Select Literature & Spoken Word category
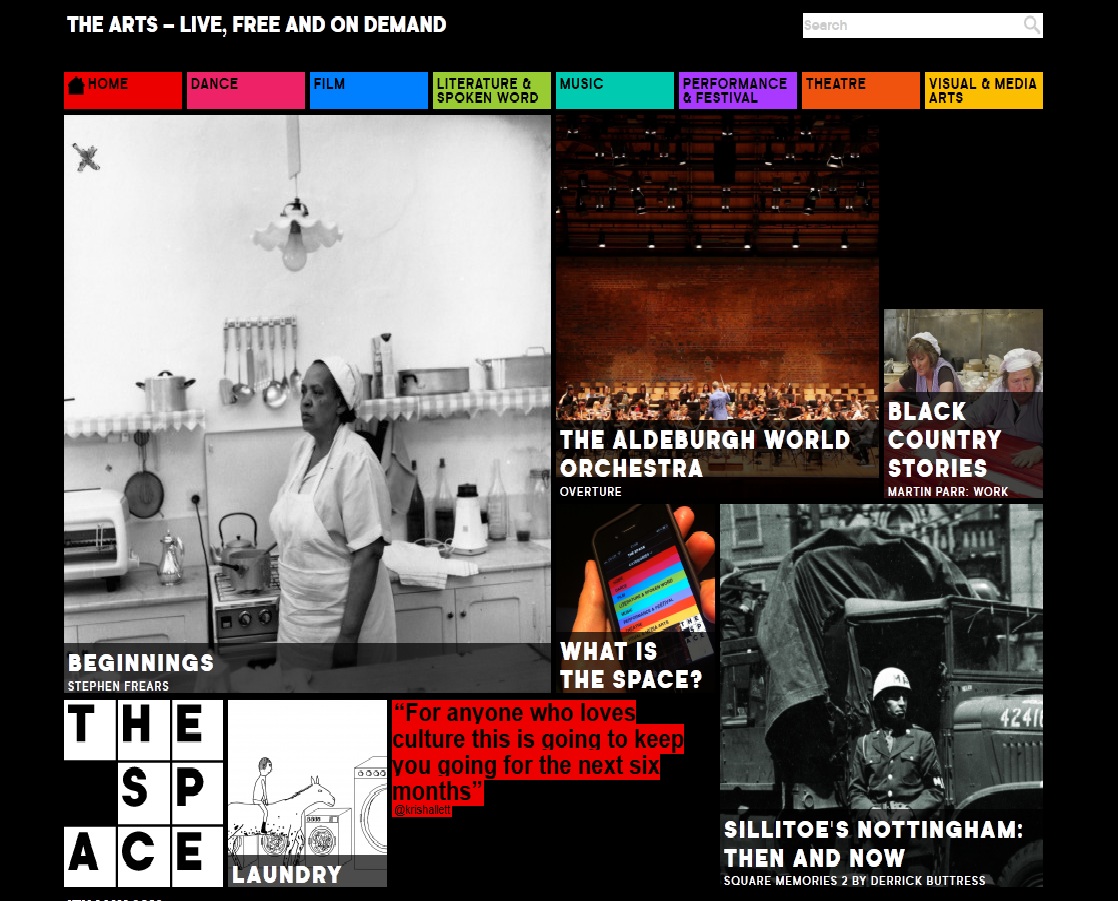Viewport: 1118px width, 901px height. click(491, 91)
